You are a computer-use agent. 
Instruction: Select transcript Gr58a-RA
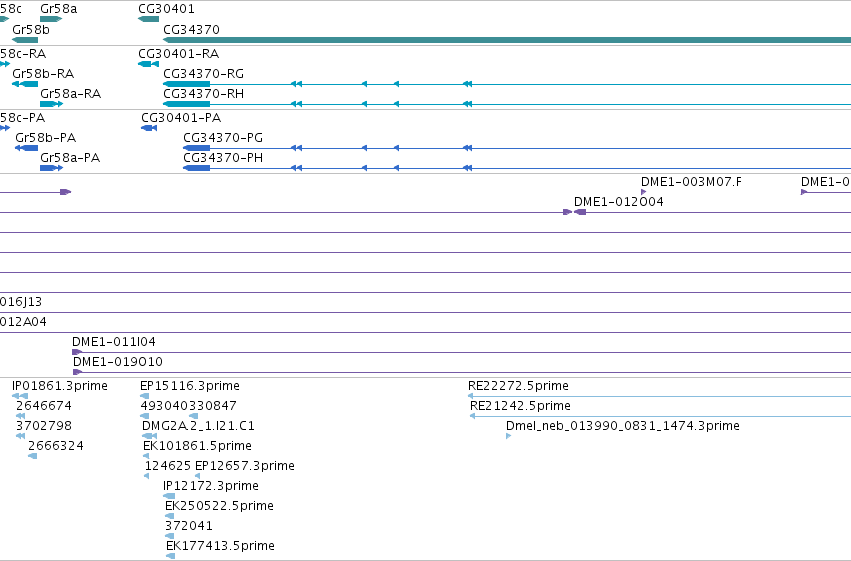point(52,104)
